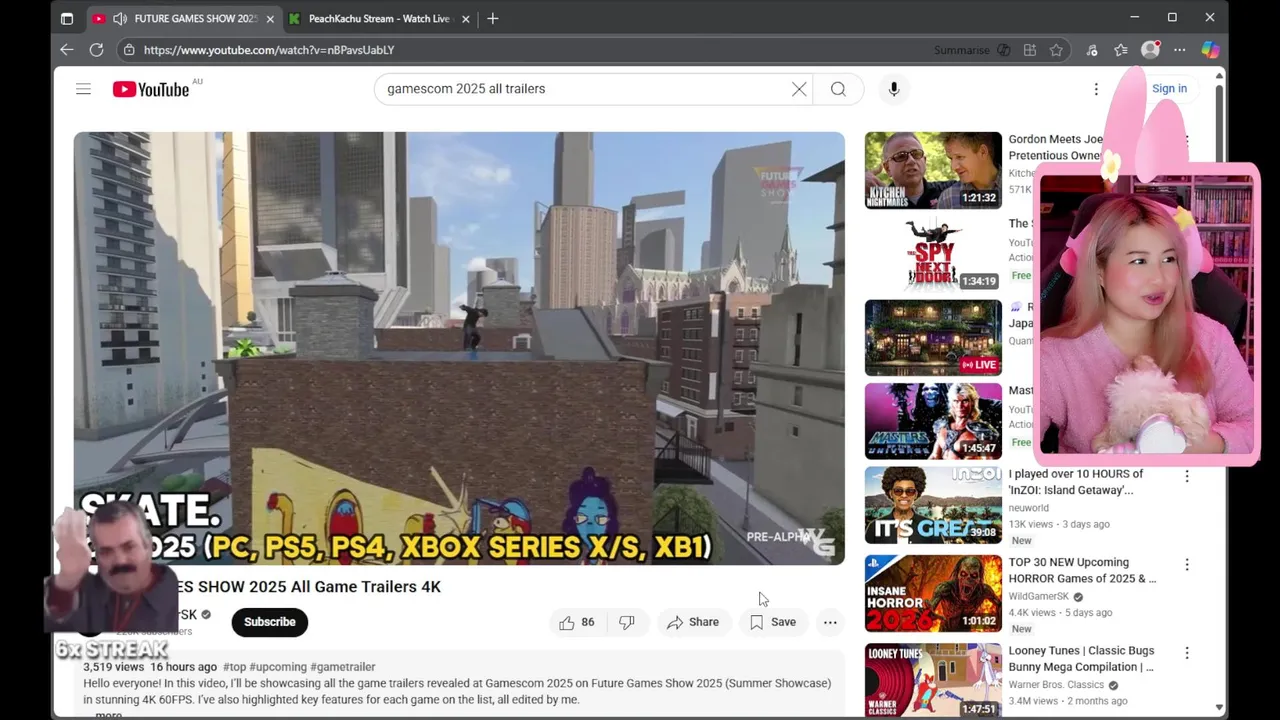This screenshot has height=720, width=1280.
Task: Click the playing Skate trailer video
Action: pos(459,349)
